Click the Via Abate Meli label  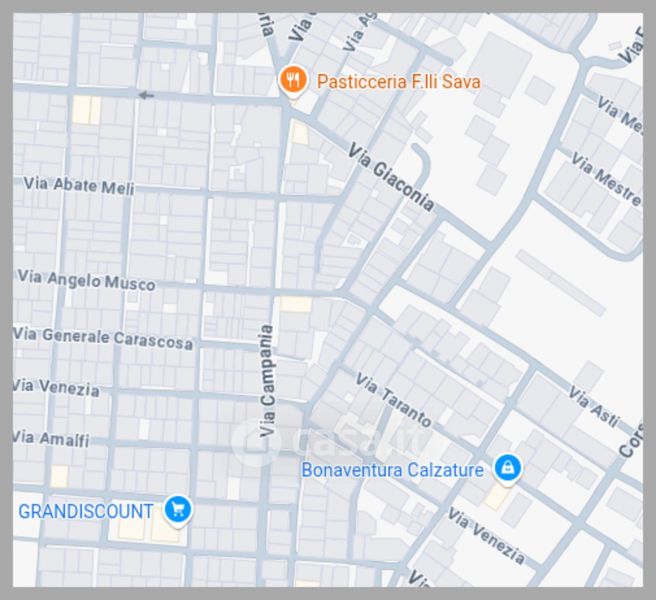[79, 186]
